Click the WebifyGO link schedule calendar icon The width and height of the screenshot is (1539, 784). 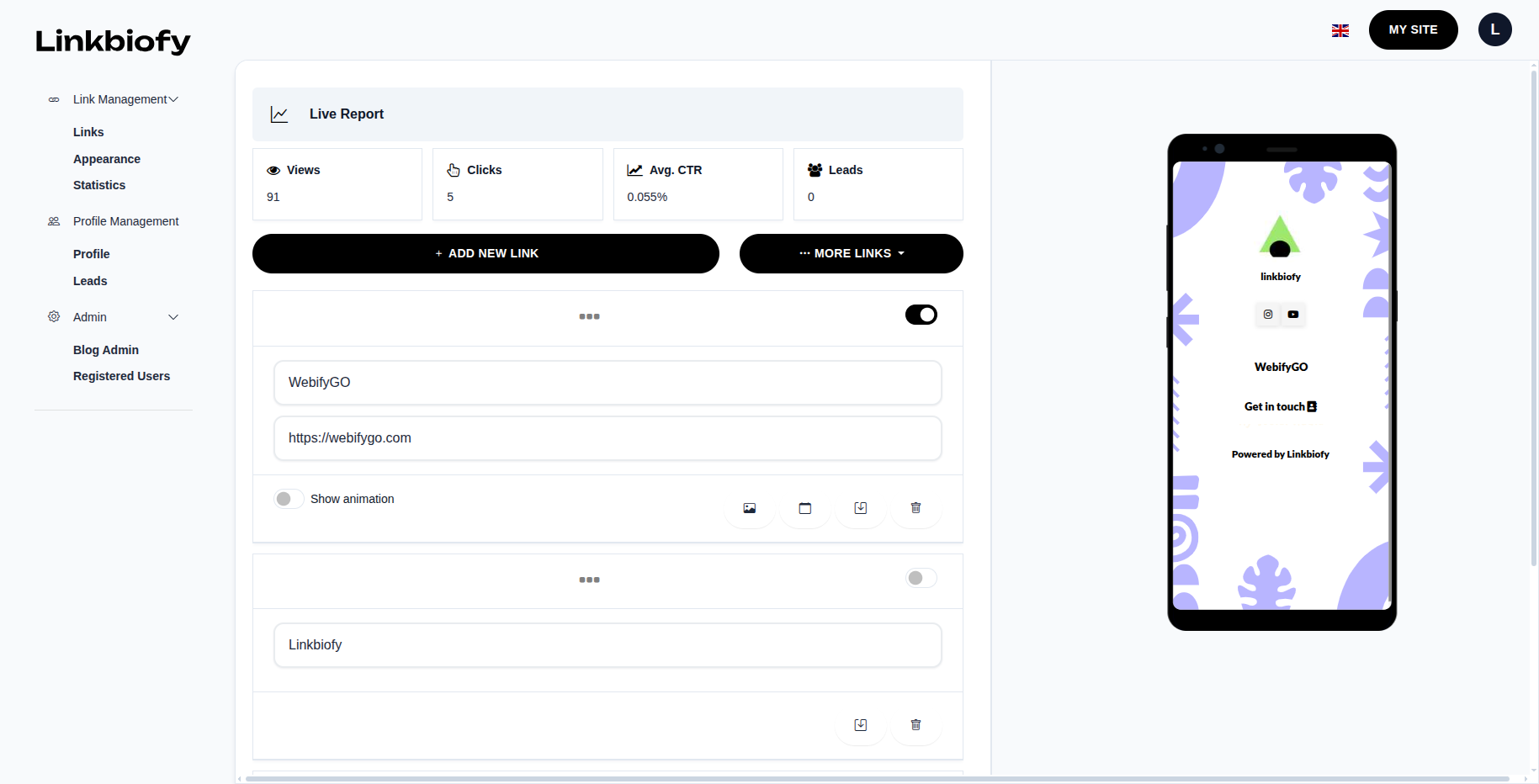point(805,508)
